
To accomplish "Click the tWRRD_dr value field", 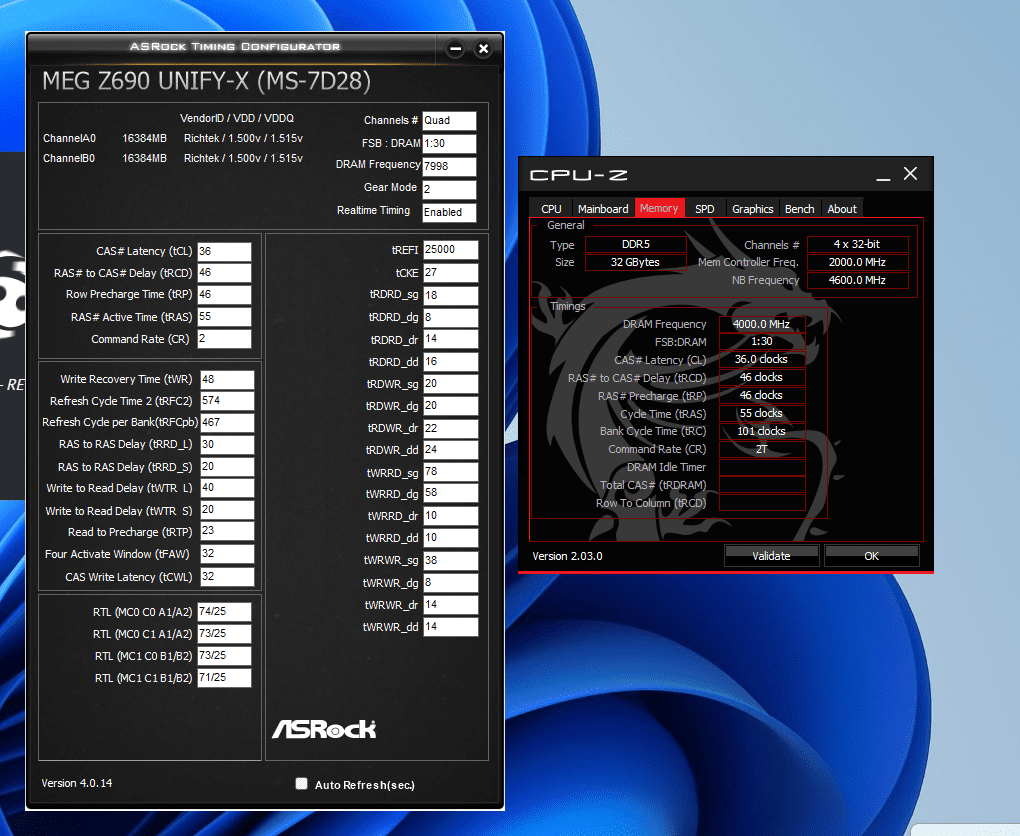I will pos(451,516).
